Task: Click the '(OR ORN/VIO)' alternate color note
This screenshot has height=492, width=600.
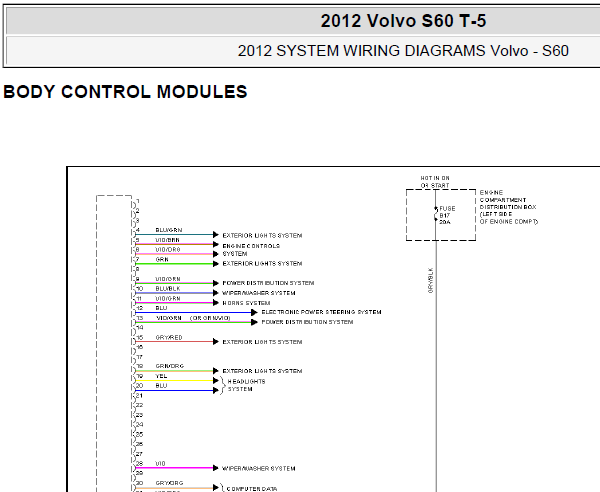Action: coord(210,318)
